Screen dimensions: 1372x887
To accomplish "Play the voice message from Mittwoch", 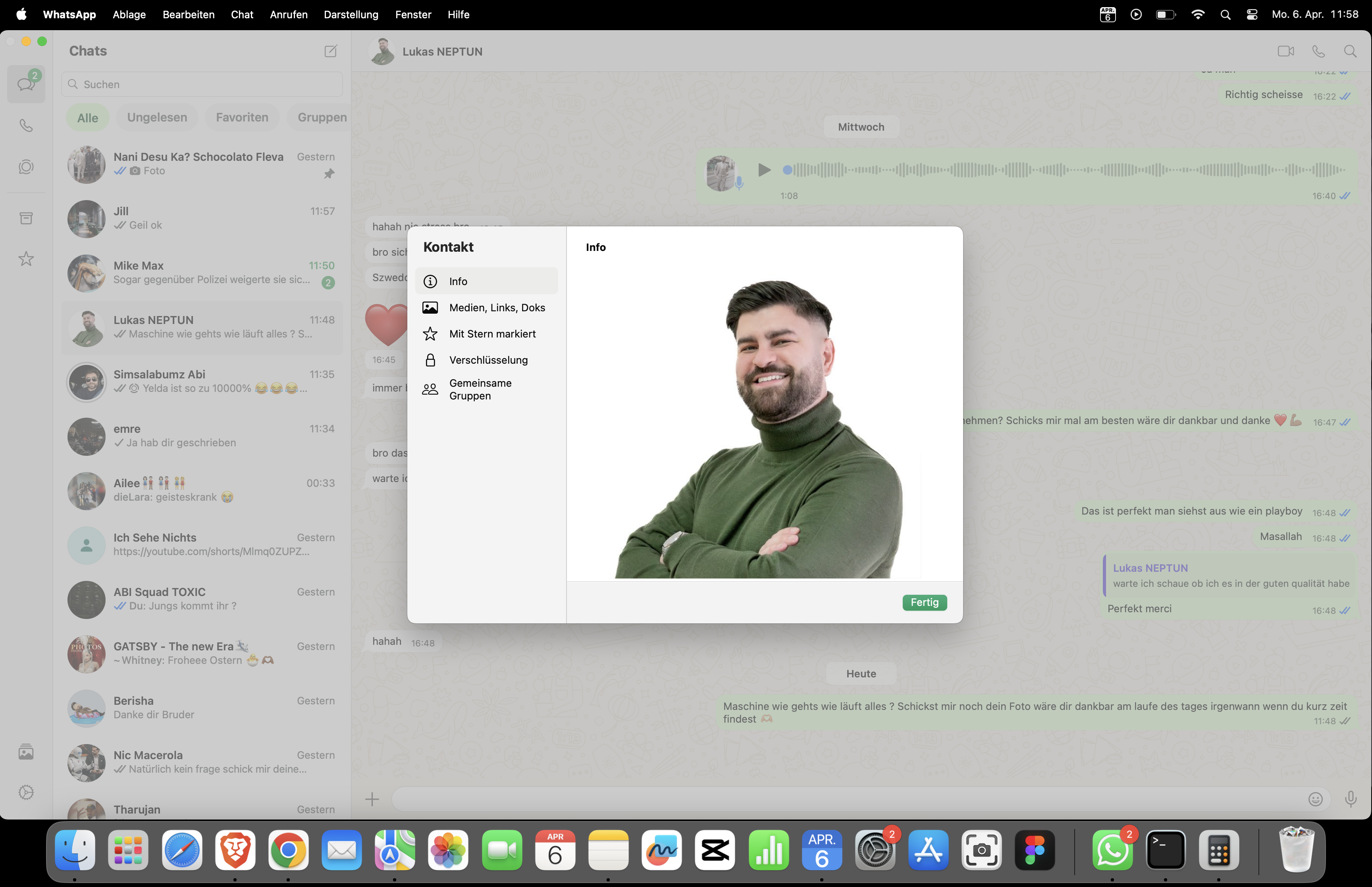I will tap(764, 170).
